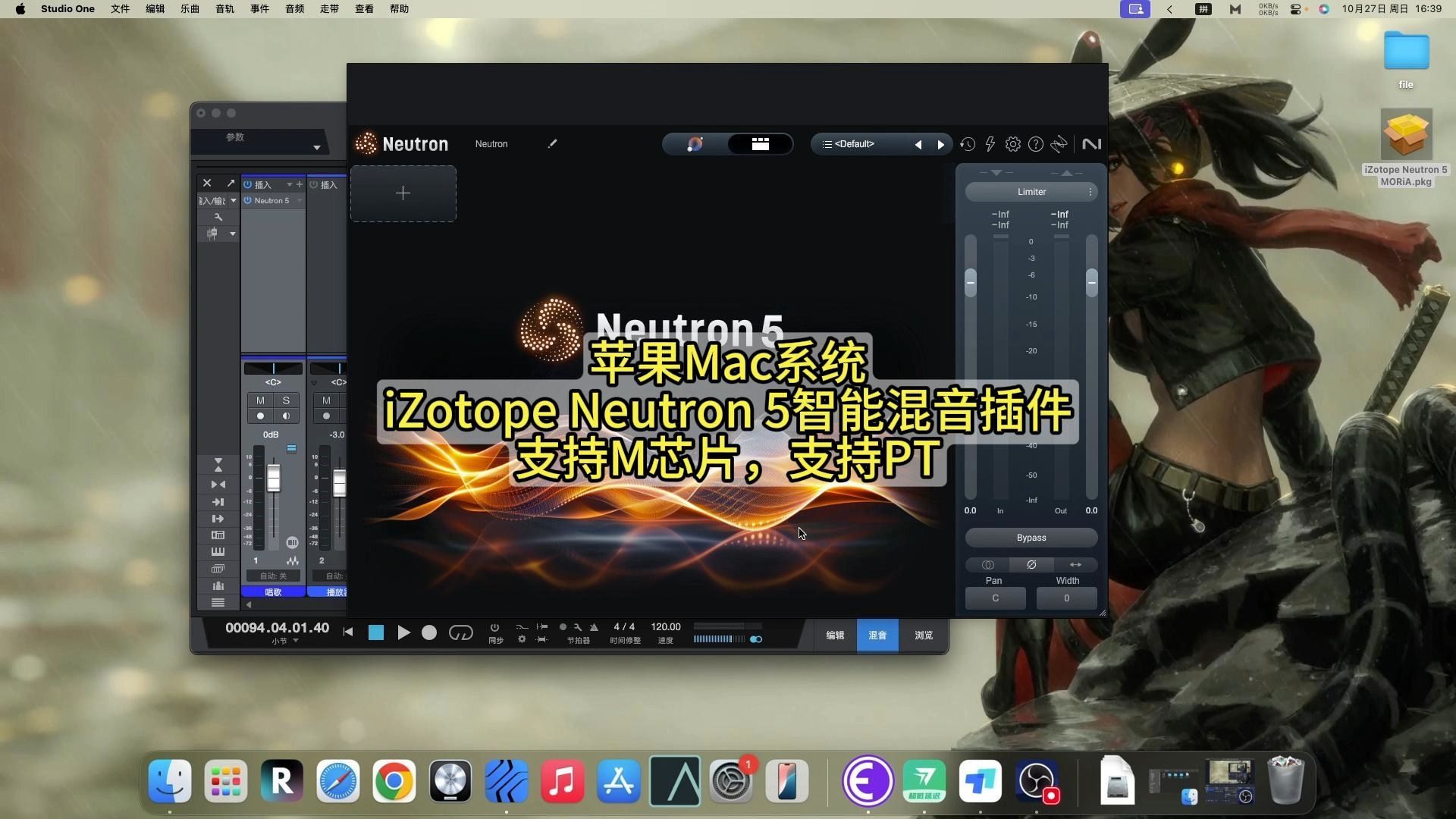Adjust Neutron input gain slider

(971, 283)
